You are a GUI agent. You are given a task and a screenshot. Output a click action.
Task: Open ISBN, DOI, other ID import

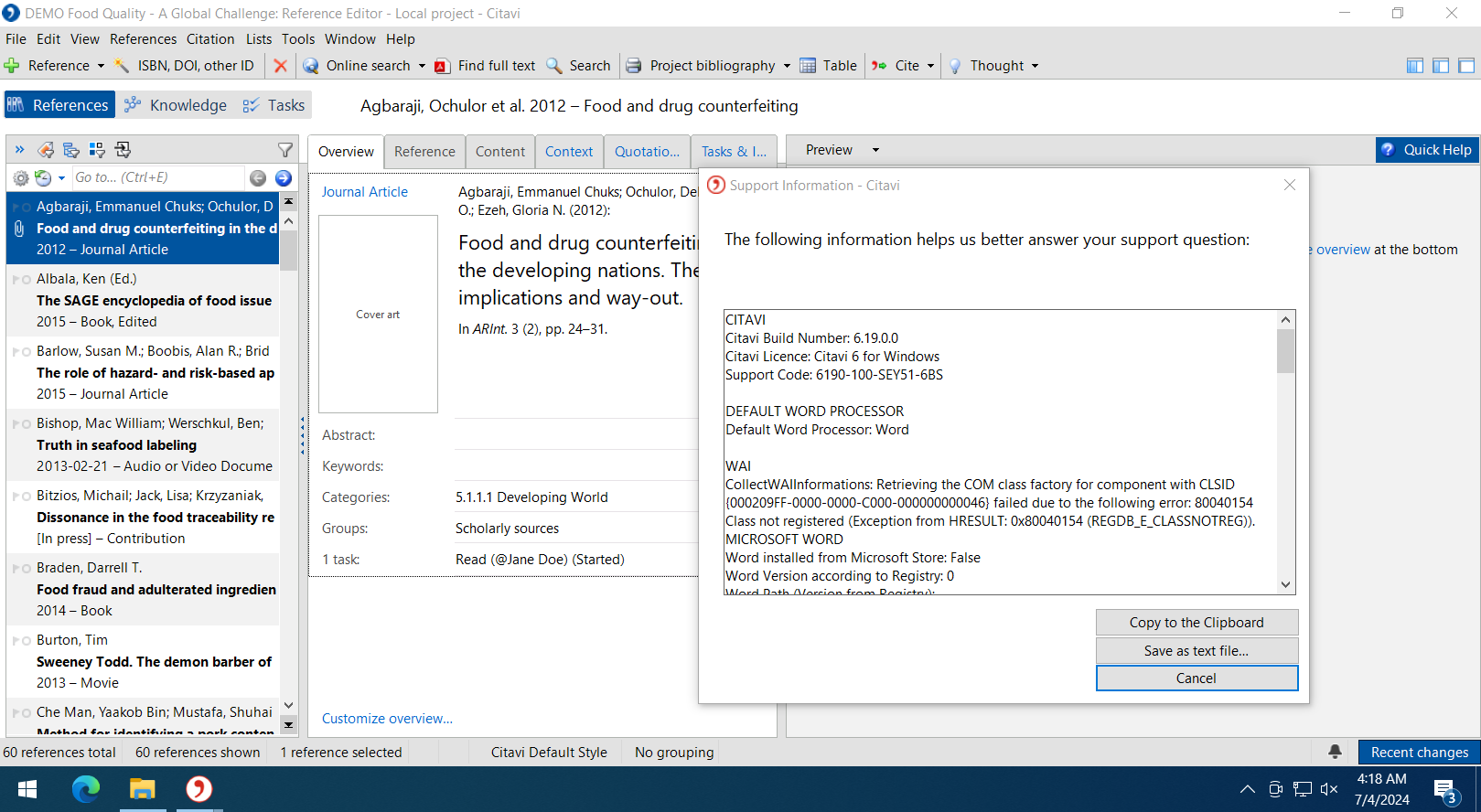point(184,66)
